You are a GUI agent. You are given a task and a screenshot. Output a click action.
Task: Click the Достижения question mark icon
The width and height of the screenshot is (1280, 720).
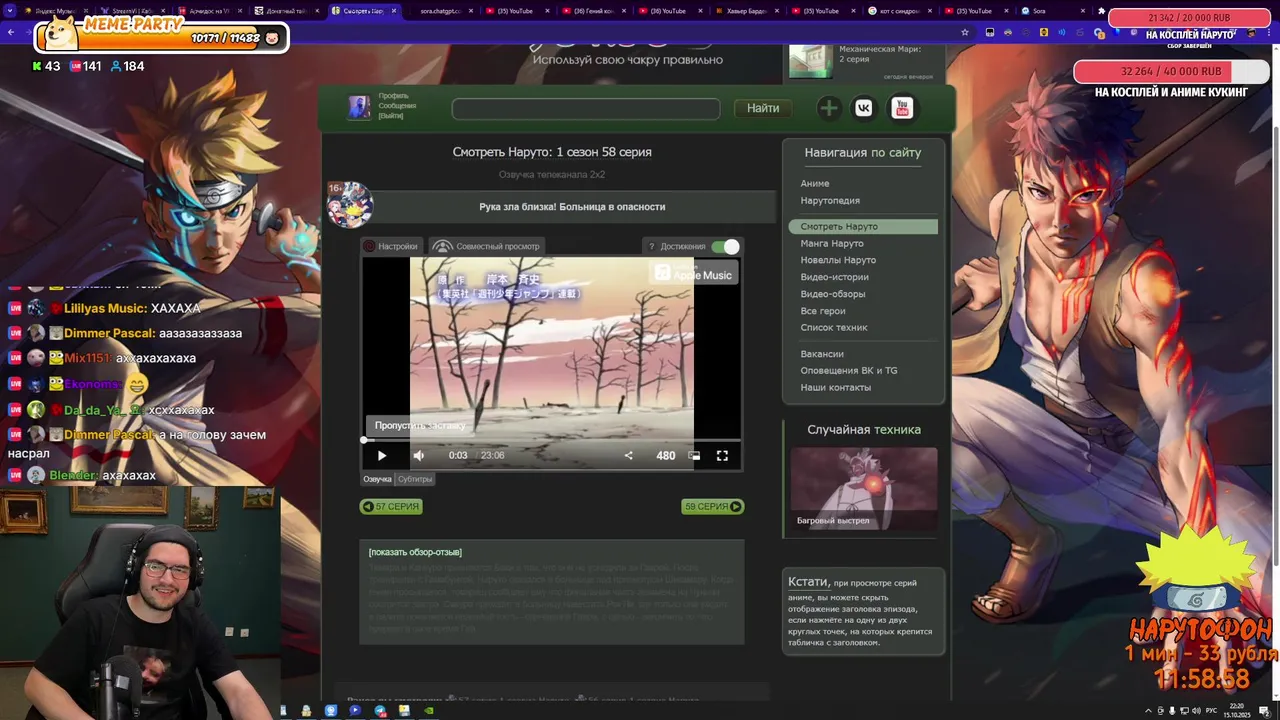[x=652, y=246]
